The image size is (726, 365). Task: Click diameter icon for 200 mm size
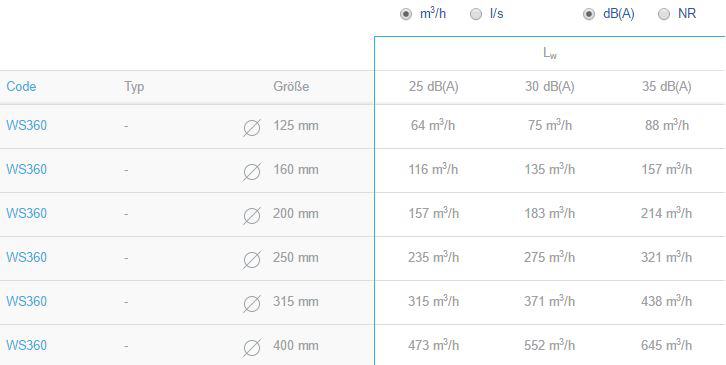tap(252, 215)
